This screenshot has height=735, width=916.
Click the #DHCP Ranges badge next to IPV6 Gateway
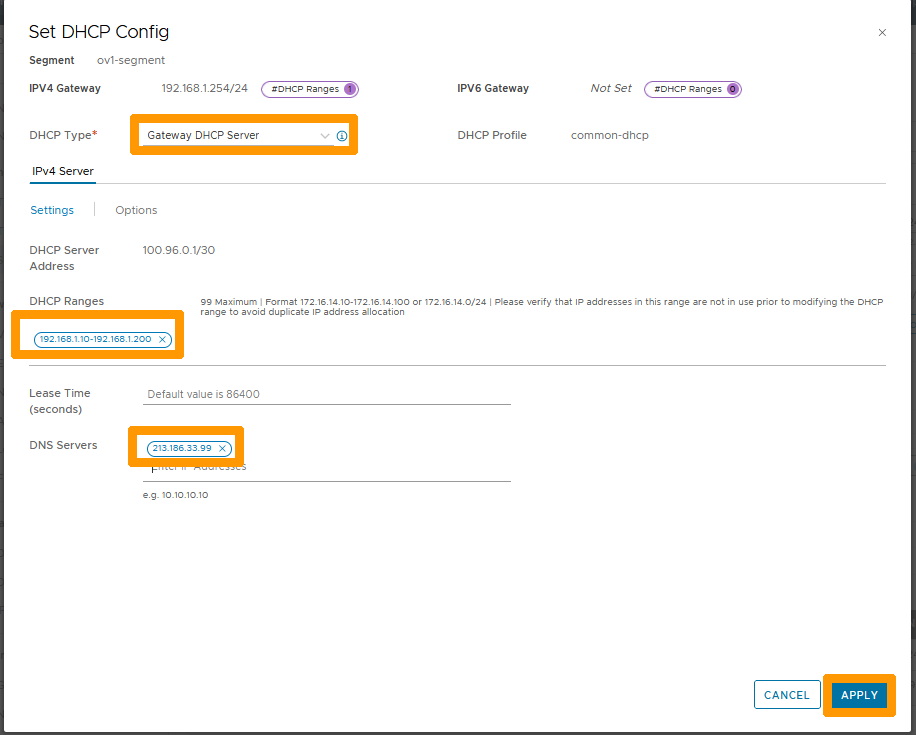(693, 89)
